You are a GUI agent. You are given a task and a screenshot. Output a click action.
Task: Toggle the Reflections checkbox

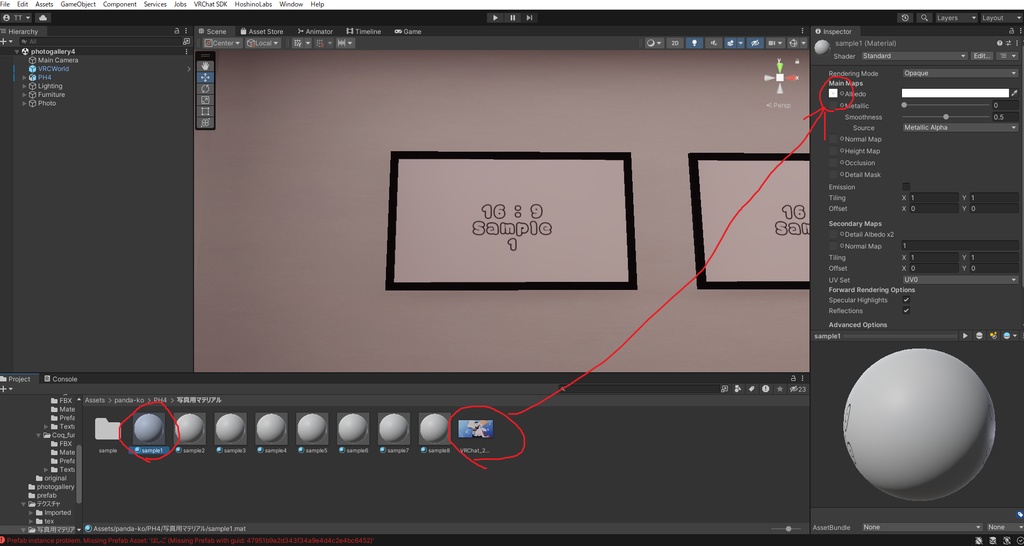tap(906, 311)
